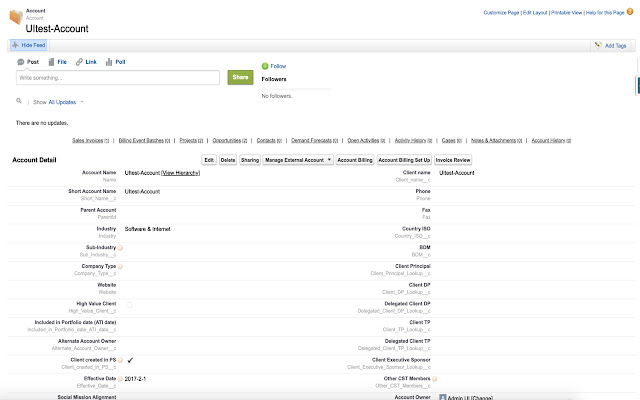
Task: Click the Write something text field
Action: click(118, 77)
